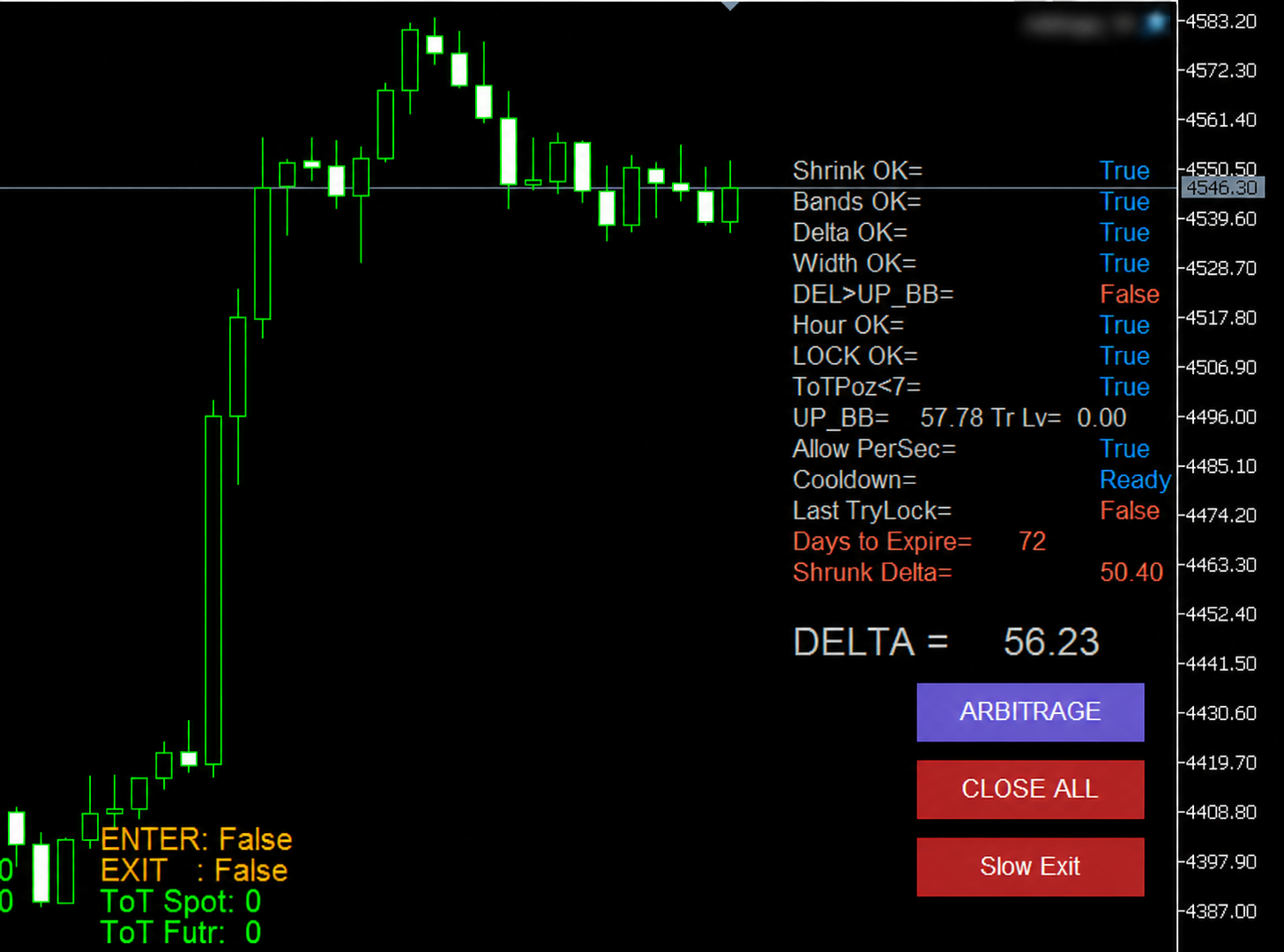
Task: Click the 'ToT Spot: 0' readout
Action: click(181, 902)
